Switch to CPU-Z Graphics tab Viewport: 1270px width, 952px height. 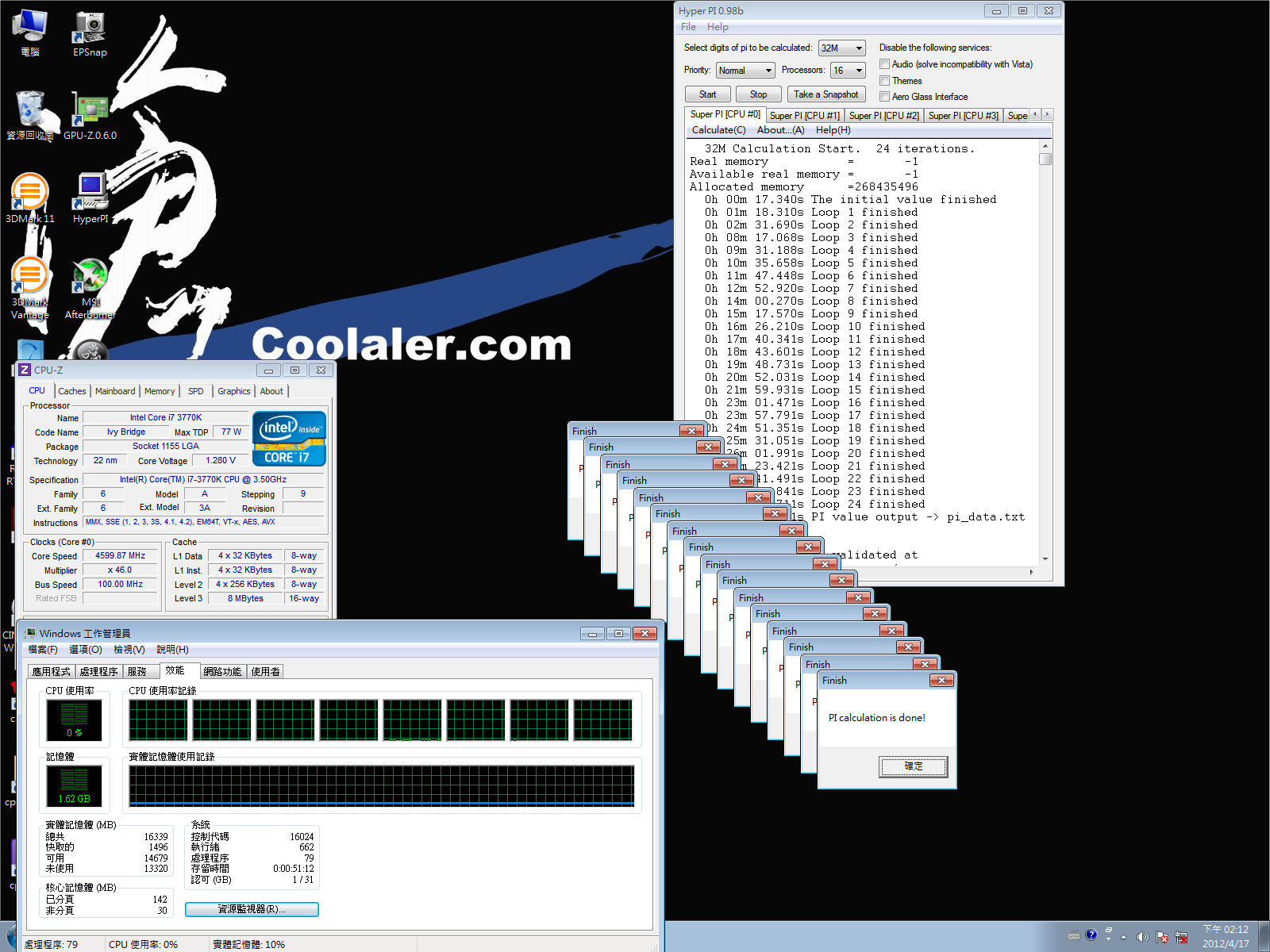(233, 391)
